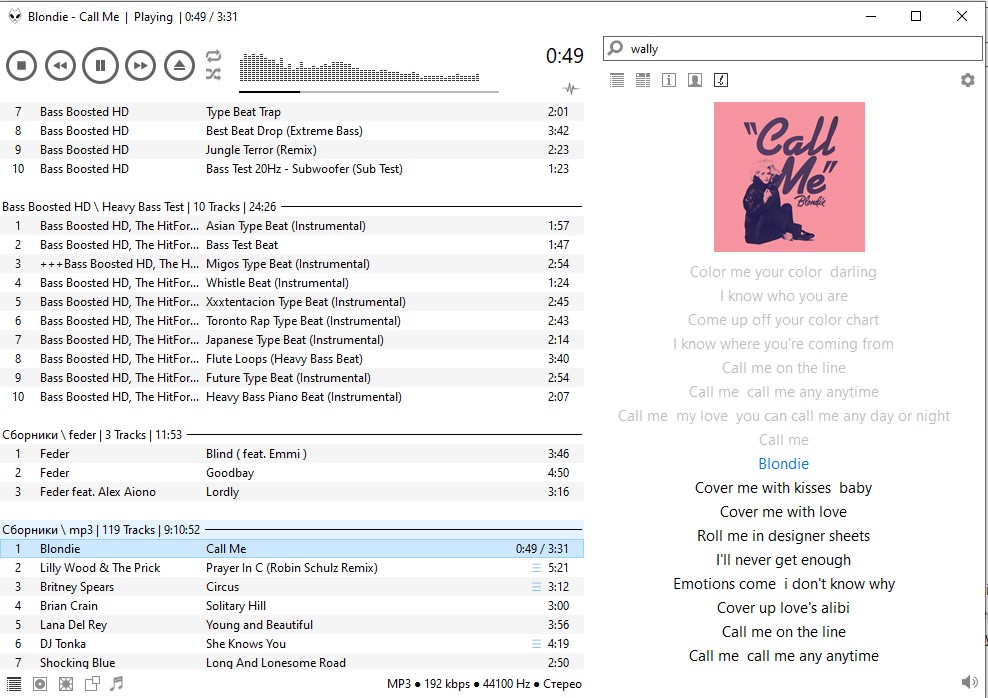Toggle repeat mode
The height and width of the screenshot is (698, 988).
pyautogui.click(x=214, y=56)
